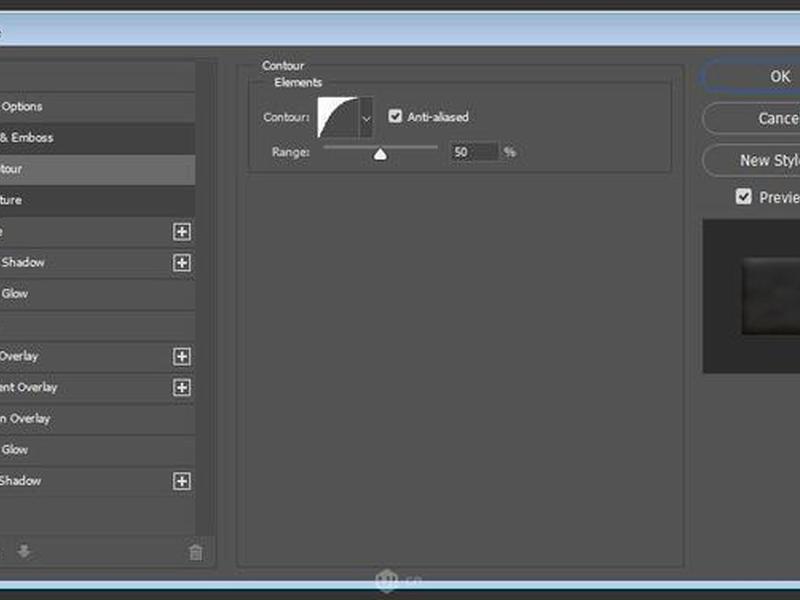Image resolution: width=800 pixels, height=600 pixels.
Task: Click the New Style button
Action: coord(751,160)
